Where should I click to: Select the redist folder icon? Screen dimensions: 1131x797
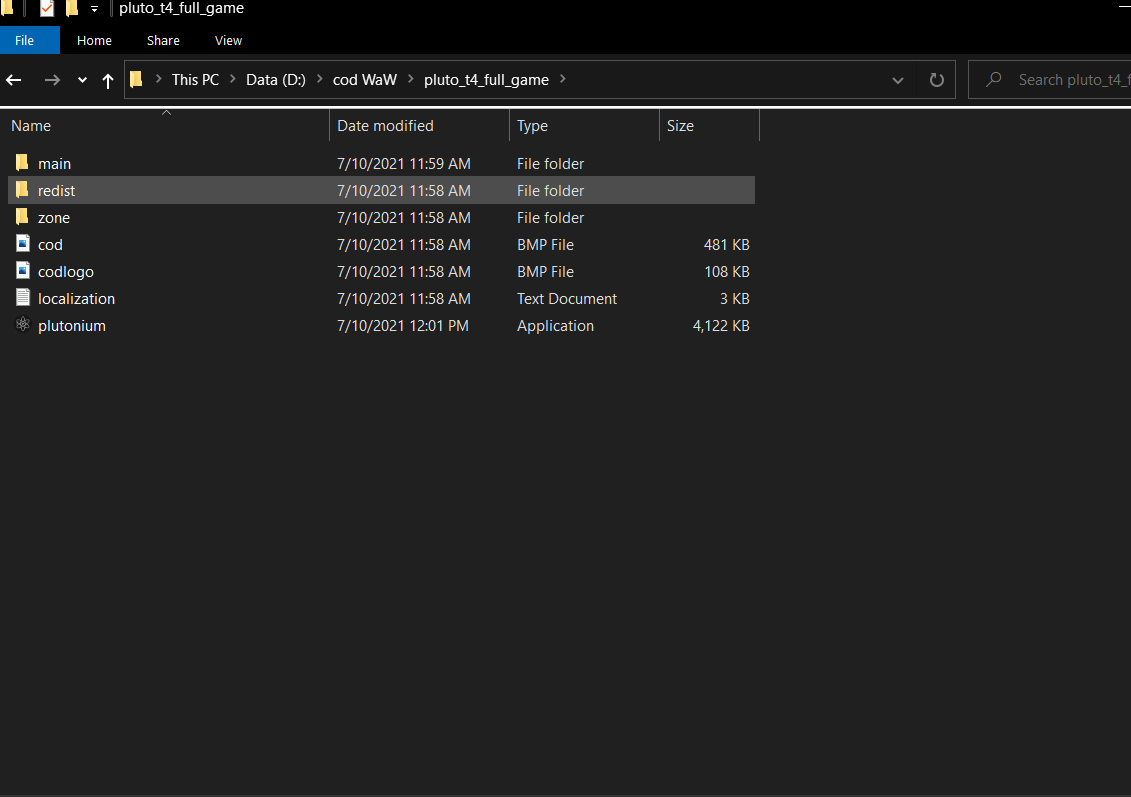pos(22,190)
